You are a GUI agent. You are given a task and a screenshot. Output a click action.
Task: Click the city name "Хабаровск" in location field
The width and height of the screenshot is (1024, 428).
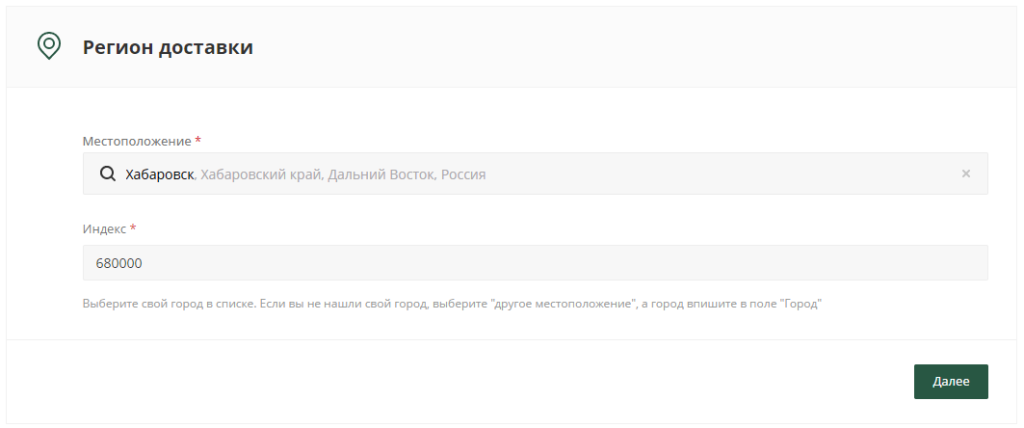coord(159,174)
